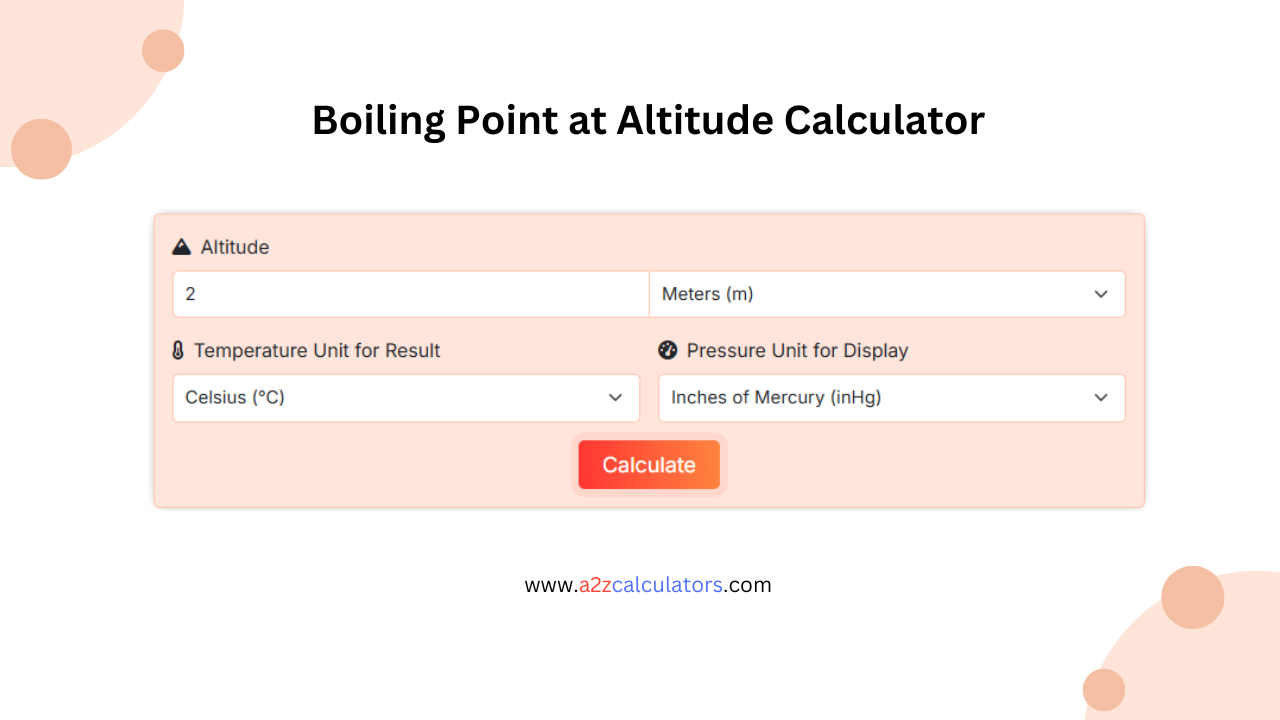Screen dimensions: 1280x720
Task: Click the Boiling Point at Altitude Calculator heading
Action: pos(648,120)
